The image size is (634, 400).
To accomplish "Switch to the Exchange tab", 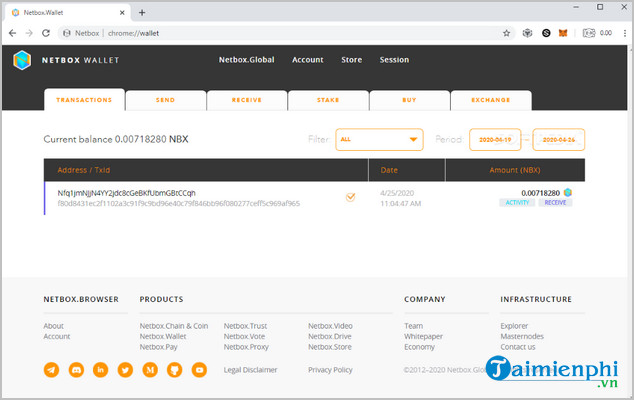I will (491, 100).
